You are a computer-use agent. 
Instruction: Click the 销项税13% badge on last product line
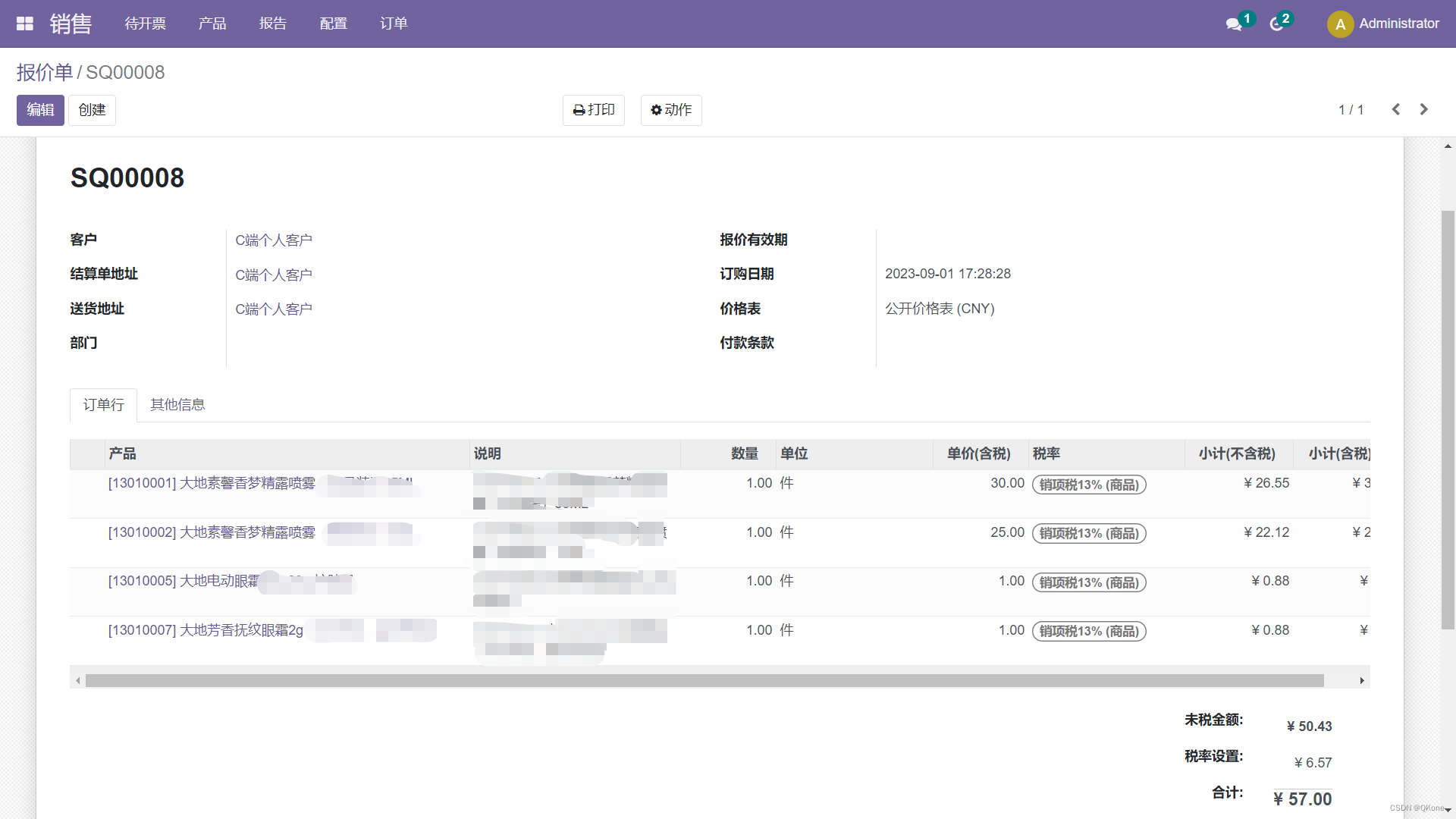[x=1088, y=631]
